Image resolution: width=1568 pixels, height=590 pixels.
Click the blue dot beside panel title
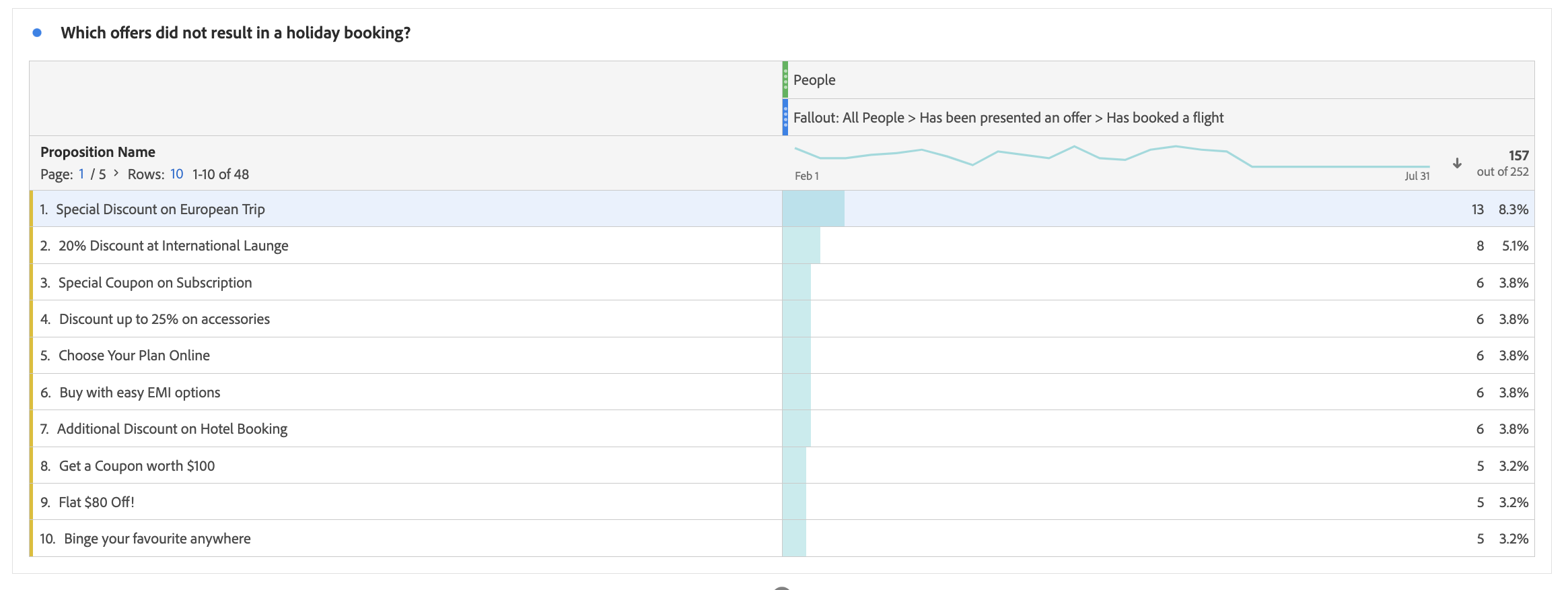37,32
